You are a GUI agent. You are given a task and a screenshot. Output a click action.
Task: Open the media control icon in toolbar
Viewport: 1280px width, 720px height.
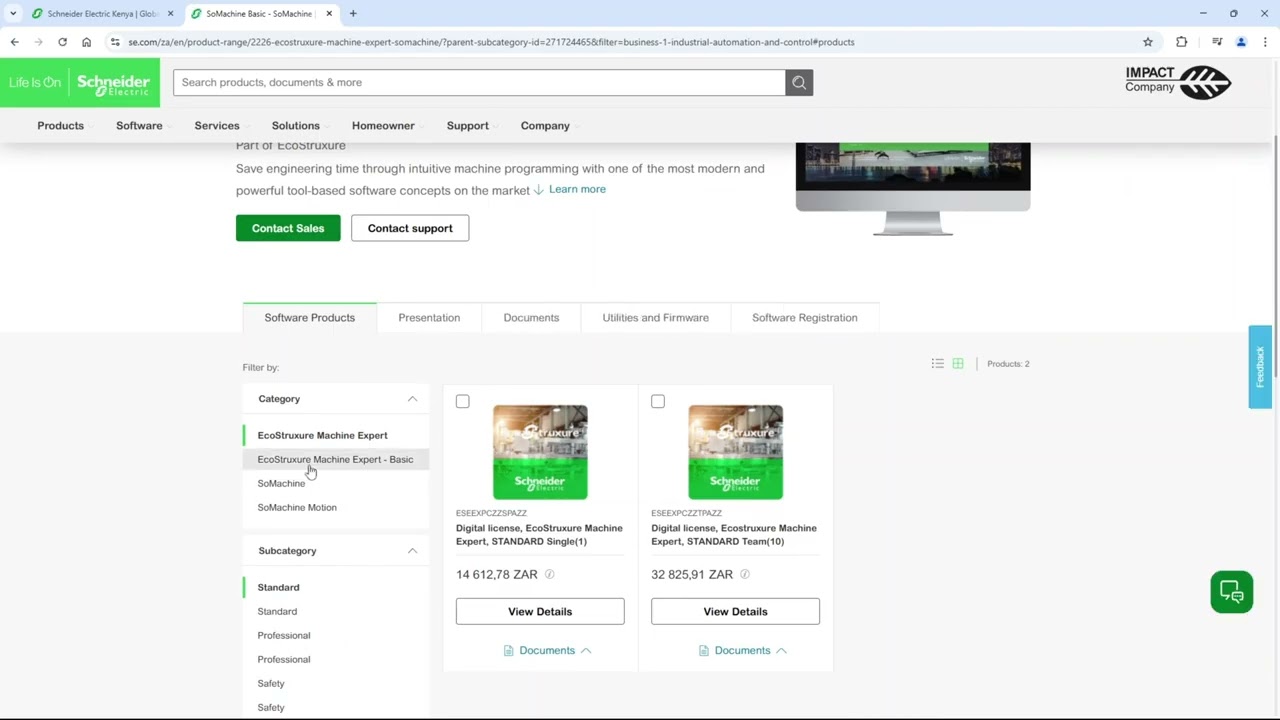tap(1217, 42)
